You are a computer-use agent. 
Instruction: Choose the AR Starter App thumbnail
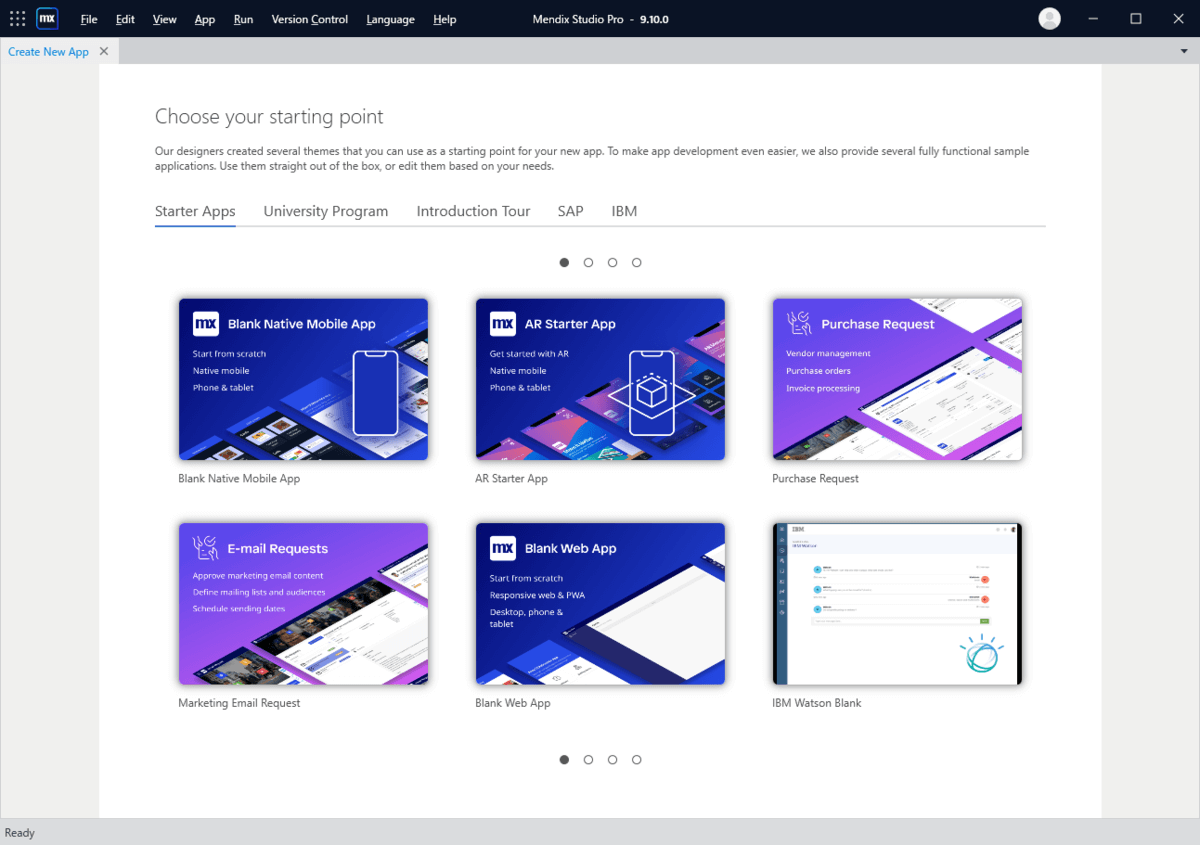[600, 379]
